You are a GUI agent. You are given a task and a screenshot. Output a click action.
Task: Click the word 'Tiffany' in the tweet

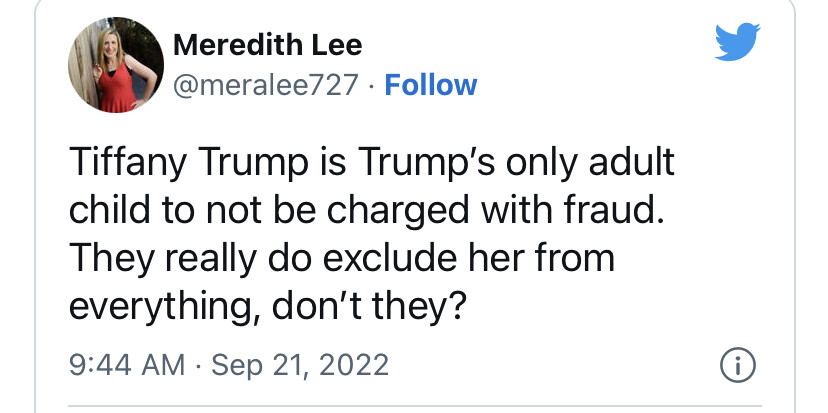coord(128,163)
